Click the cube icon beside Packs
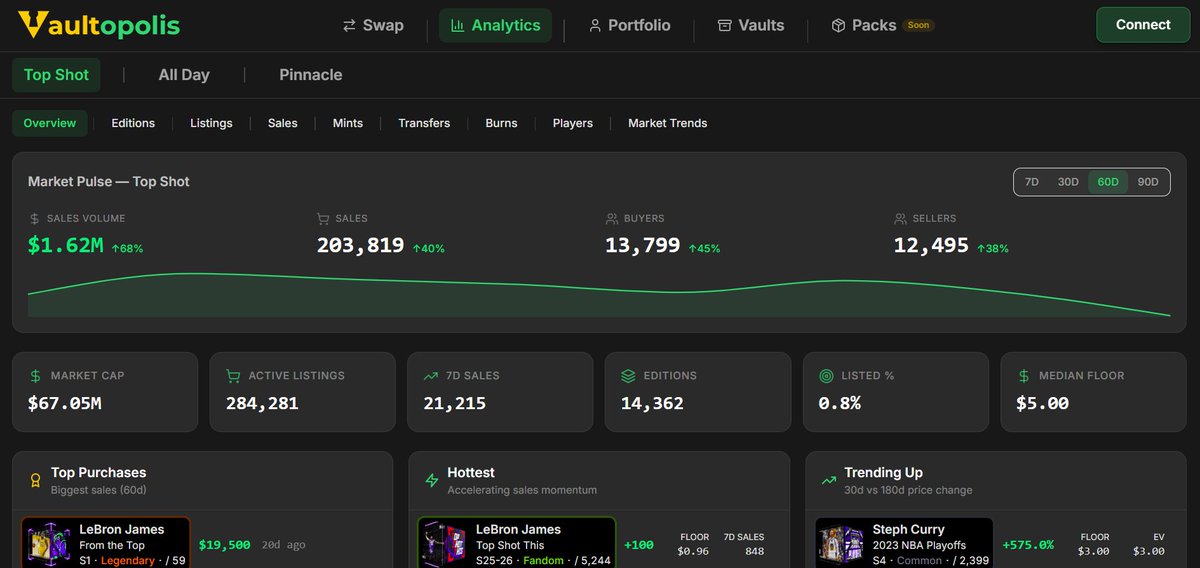 pyautogui.click(x=838, y=25)
